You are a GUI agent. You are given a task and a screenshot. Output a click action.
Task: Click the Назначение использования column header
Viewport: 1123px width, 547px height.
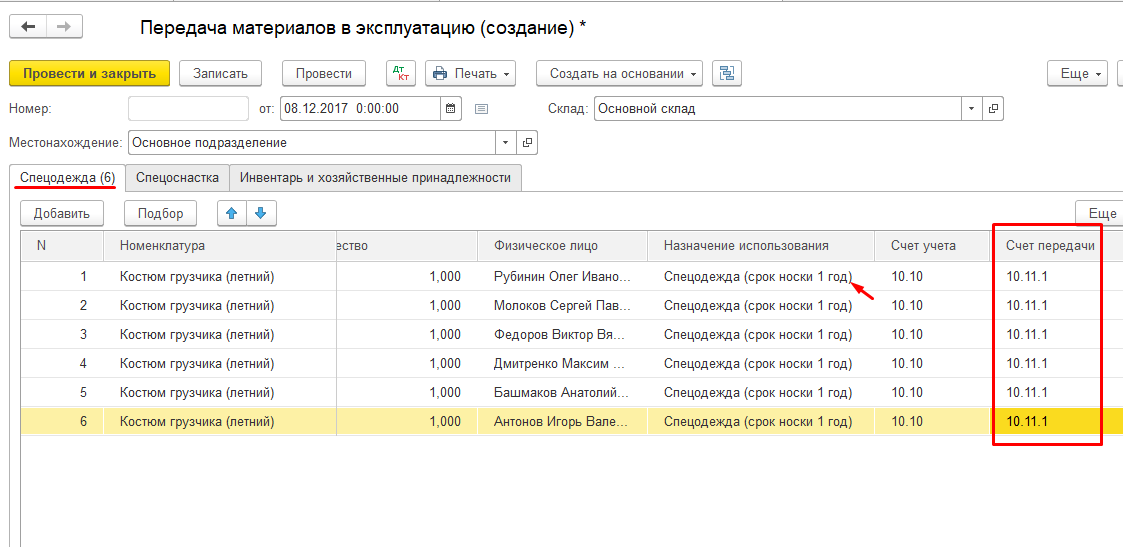[761, 246]
